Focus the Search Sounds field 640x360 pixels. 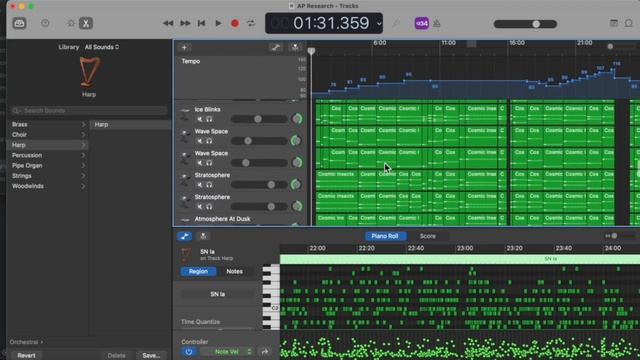click(89, 111)
